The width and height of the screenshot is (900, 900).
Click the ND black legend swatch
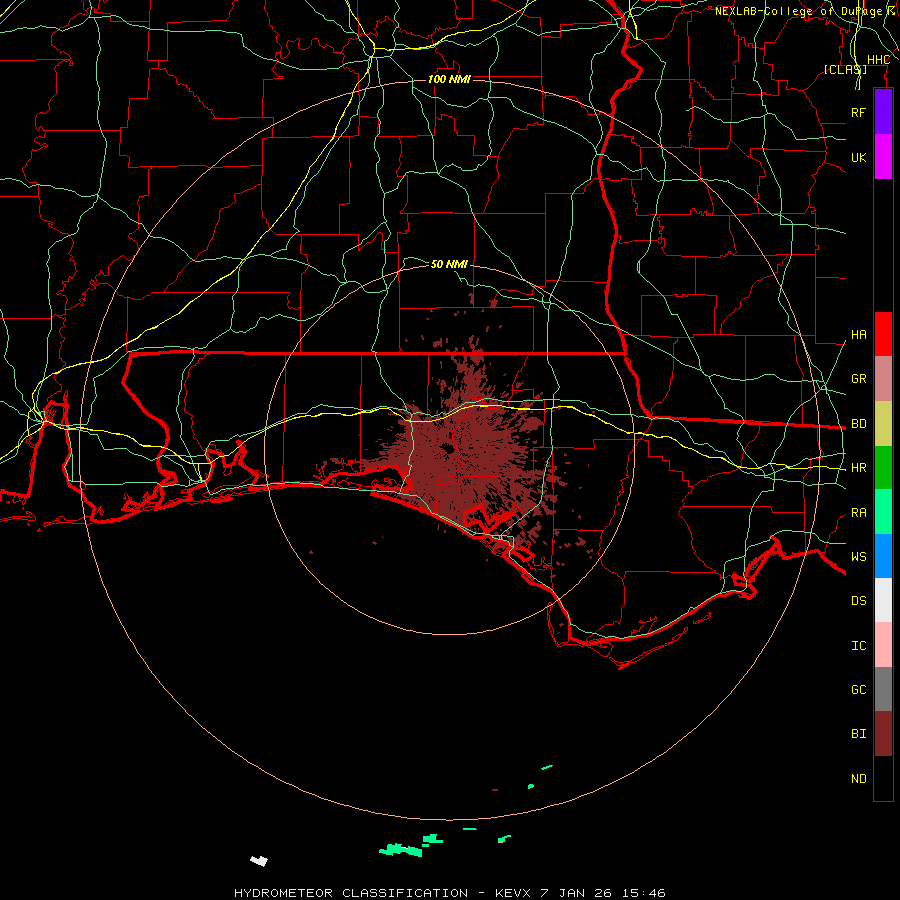pyautogui.click(x=883, y=778)
